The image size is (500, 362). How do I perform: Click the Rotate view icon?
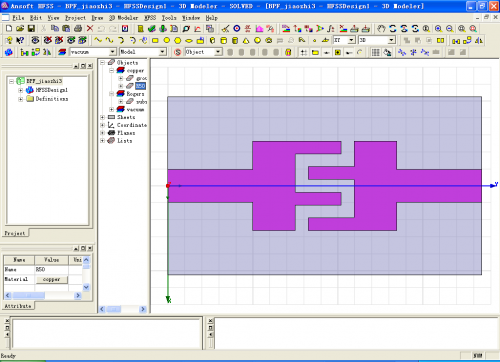point(393,29)
